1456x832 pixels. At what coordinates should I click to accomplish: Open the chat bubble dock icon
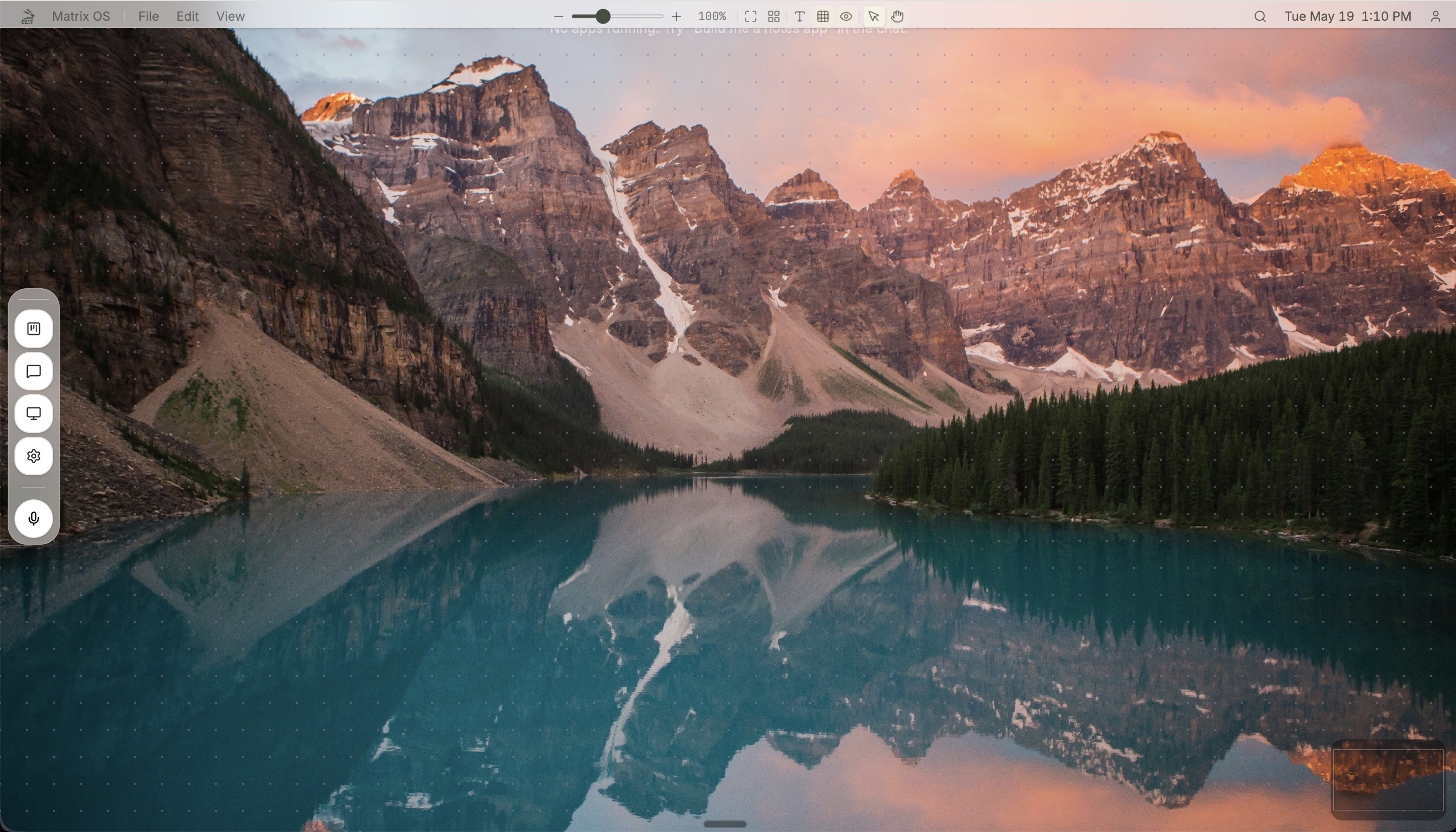[34, 372]
